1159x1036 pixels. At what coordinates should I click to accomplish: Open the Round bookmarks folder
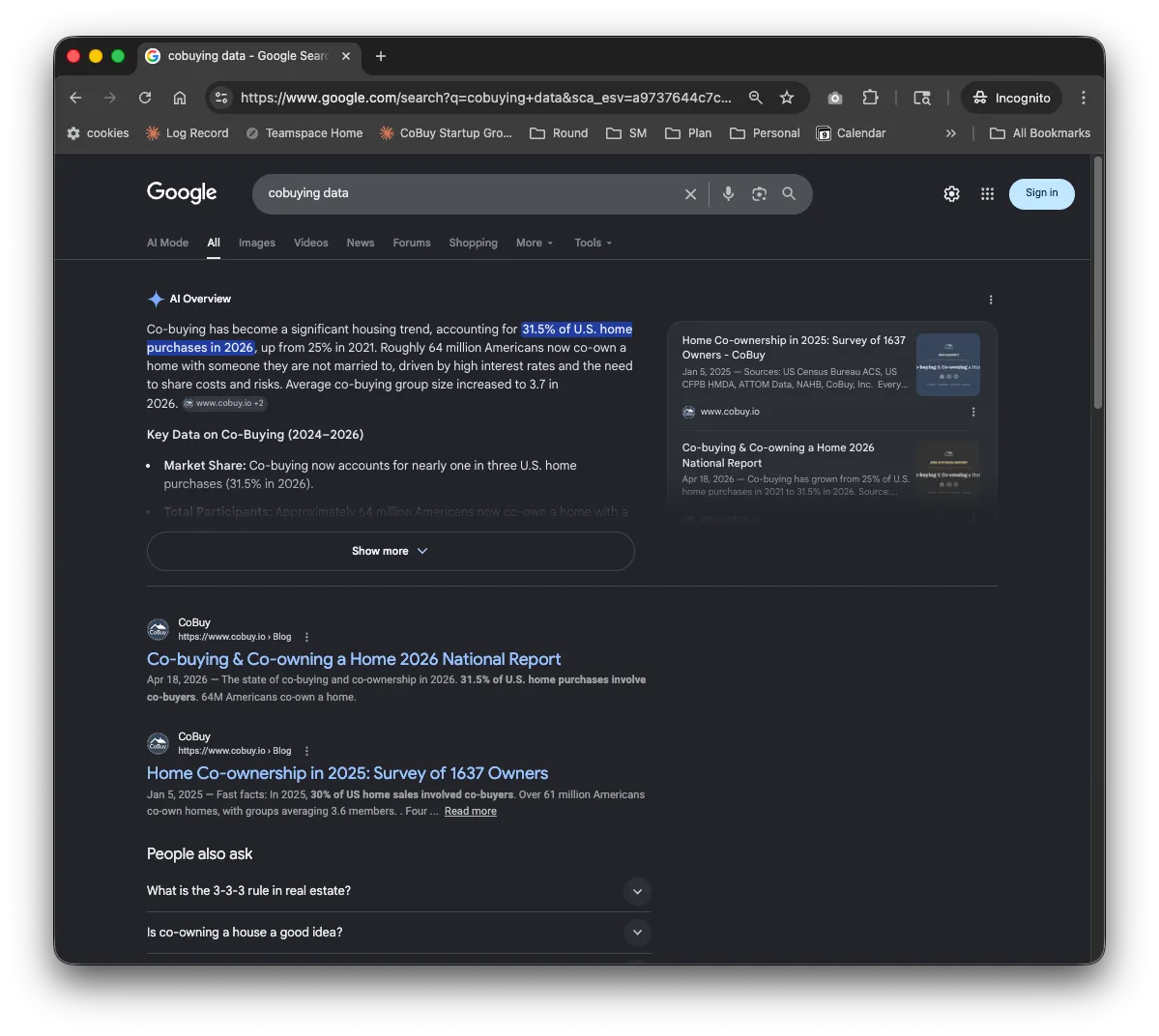click(x=559, y=133)
